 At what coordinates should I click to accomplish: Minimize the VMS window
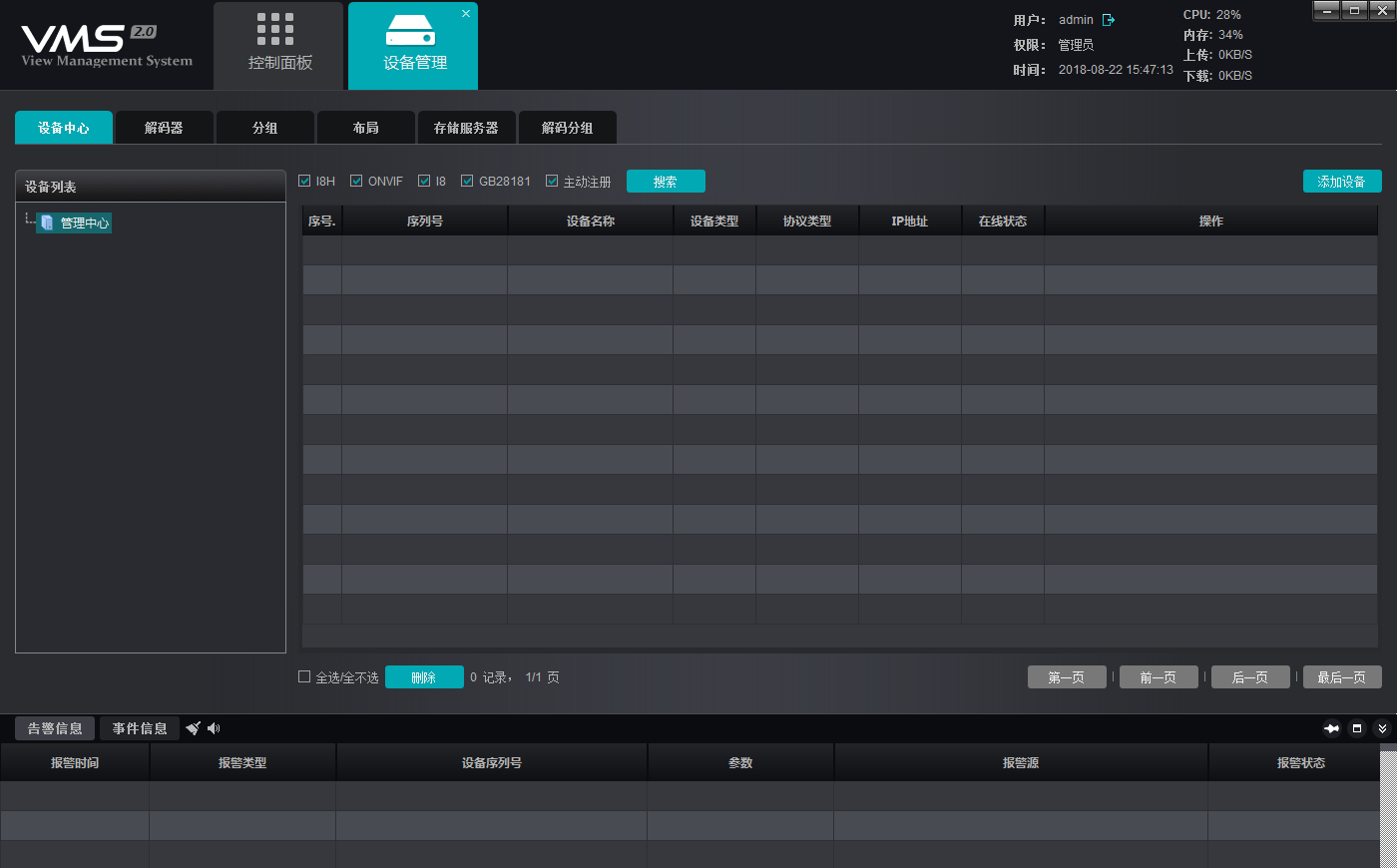(1326, 10)
